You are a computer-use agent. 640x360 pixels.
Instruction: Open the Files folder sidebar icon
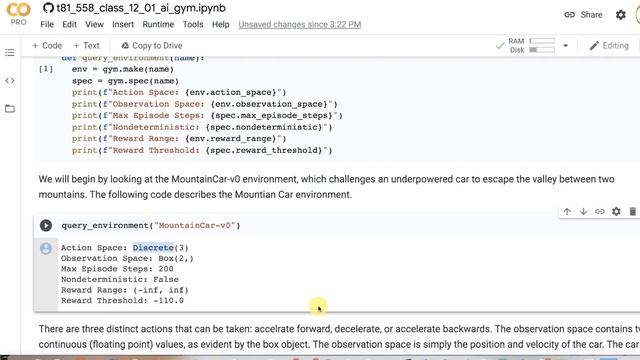pos(10,109)
